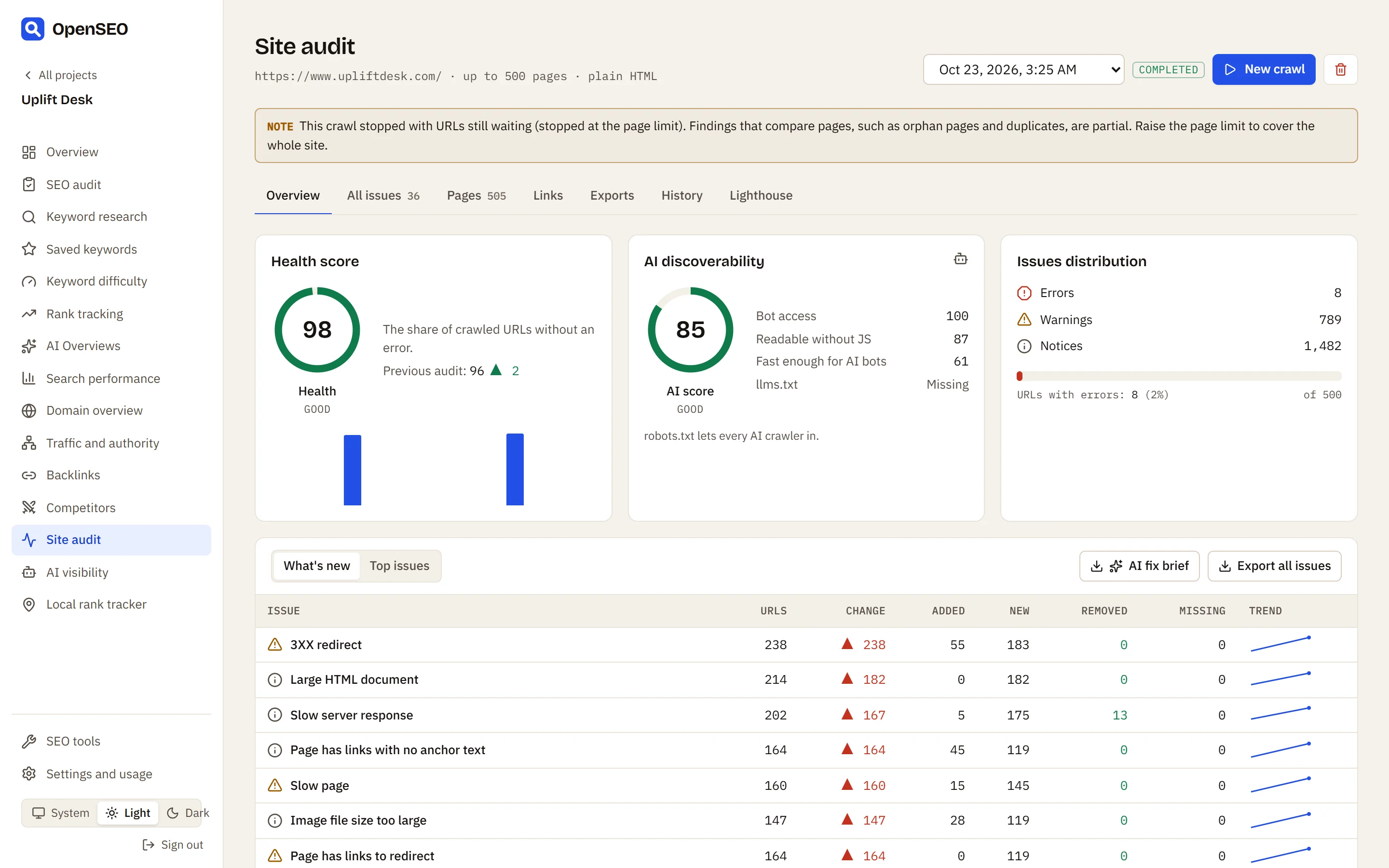Start a New crawl
The height and width of the screenshot is (868, 1389).
pos(1264,69)
